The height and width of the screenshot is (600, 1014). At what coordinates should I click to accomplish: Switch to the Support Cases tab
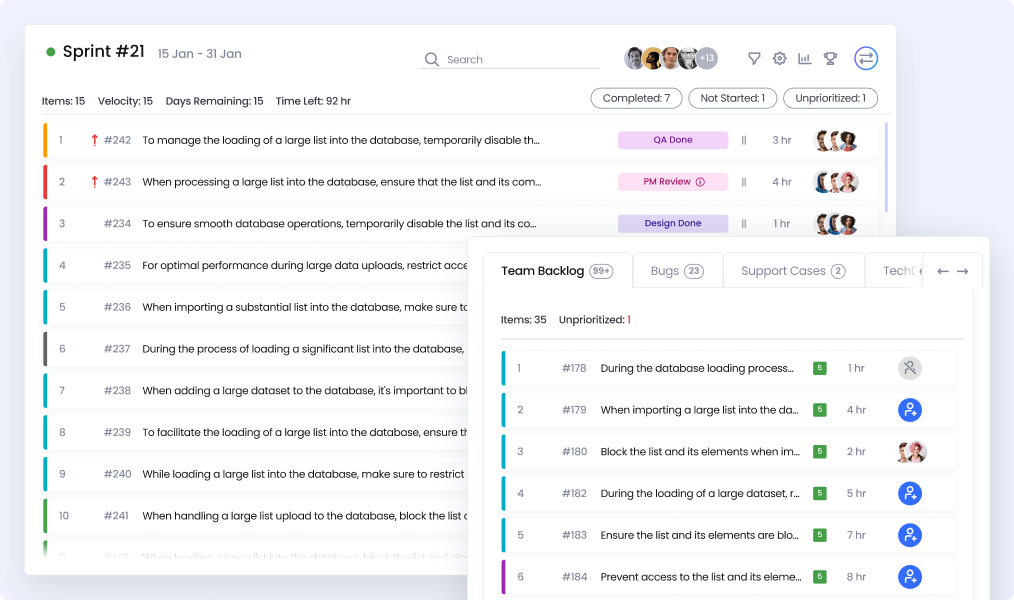click(x=793, y=271)
